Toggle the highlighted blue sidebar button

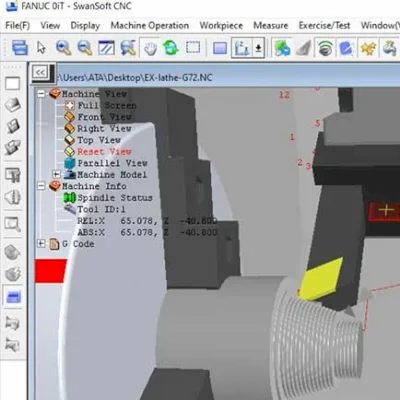[x=13, y=296]
